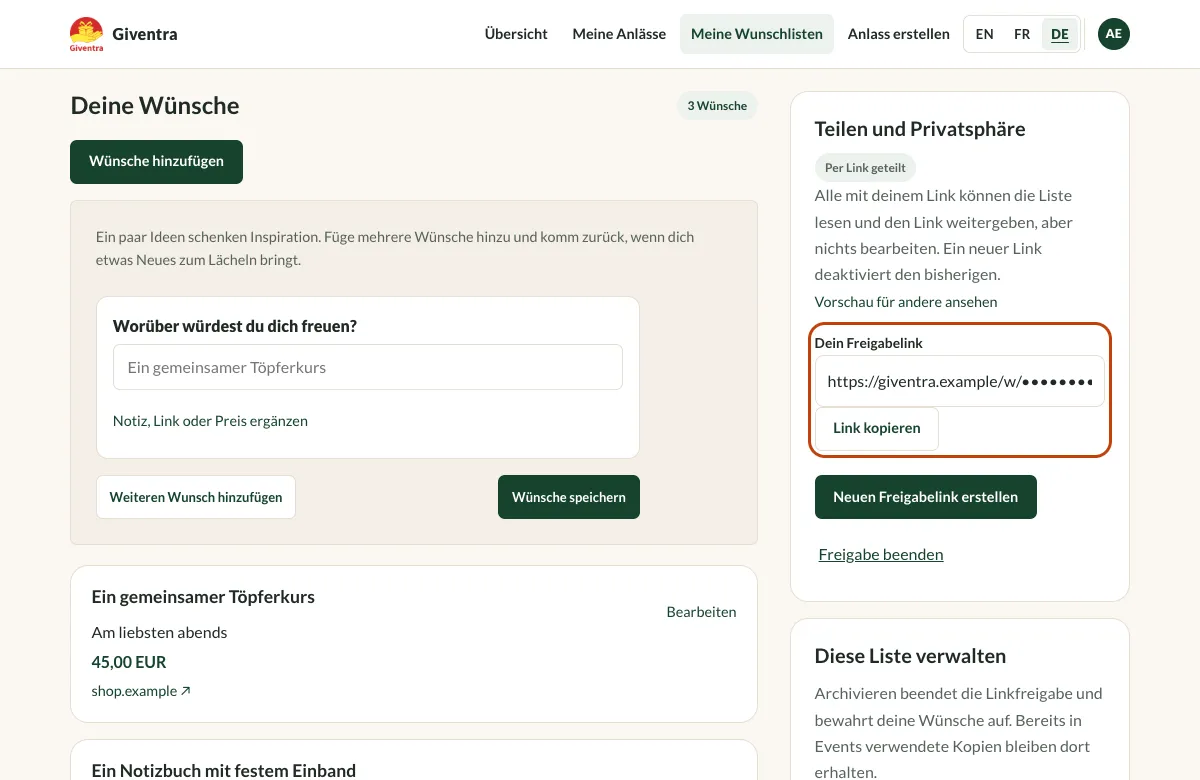Select the DE language option
Viewport: 1200px width, 780px height.
point(1060,34)
